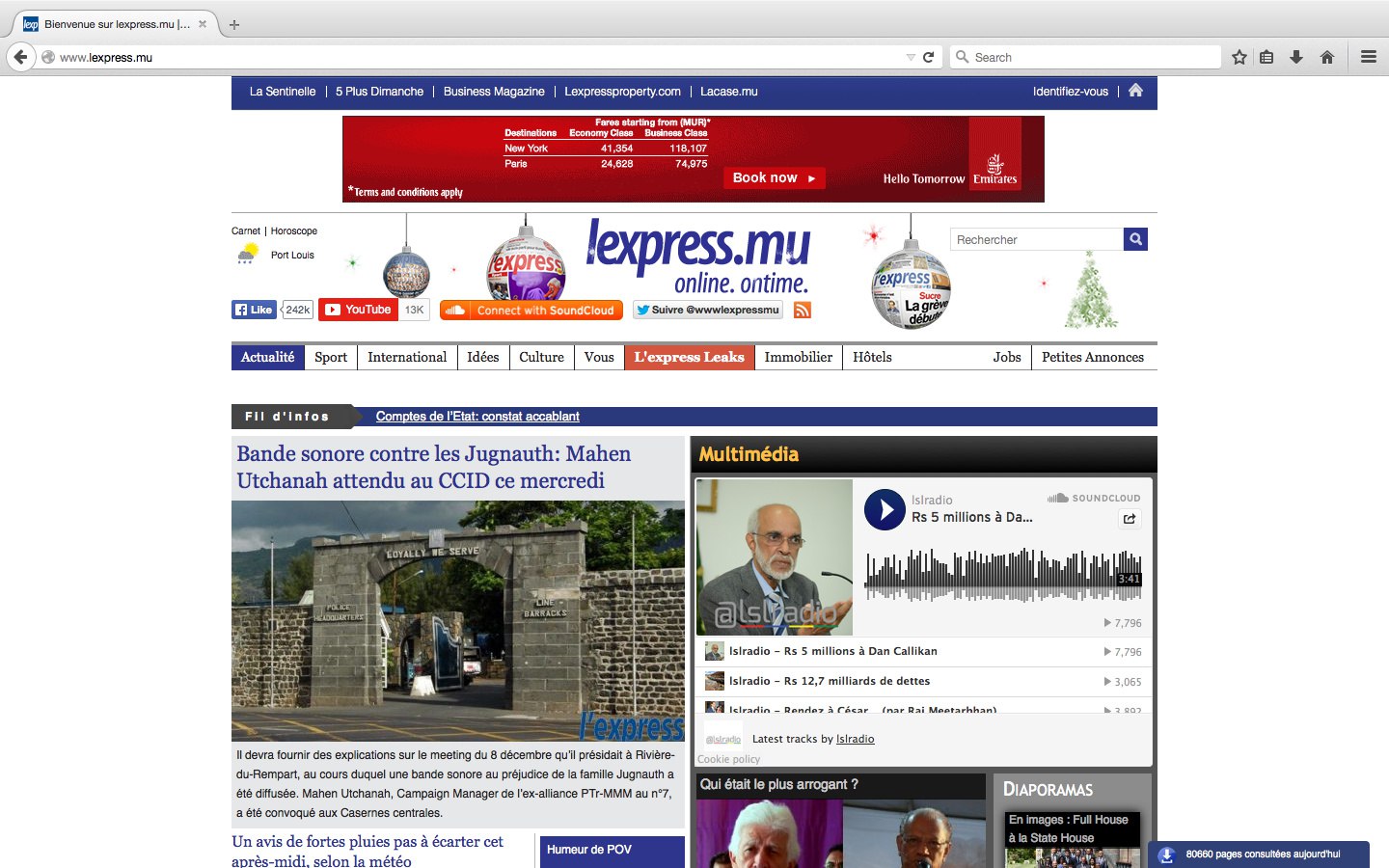Screen dimensions: 1389x868
Task: Open the International section
Action: [407, 357]
